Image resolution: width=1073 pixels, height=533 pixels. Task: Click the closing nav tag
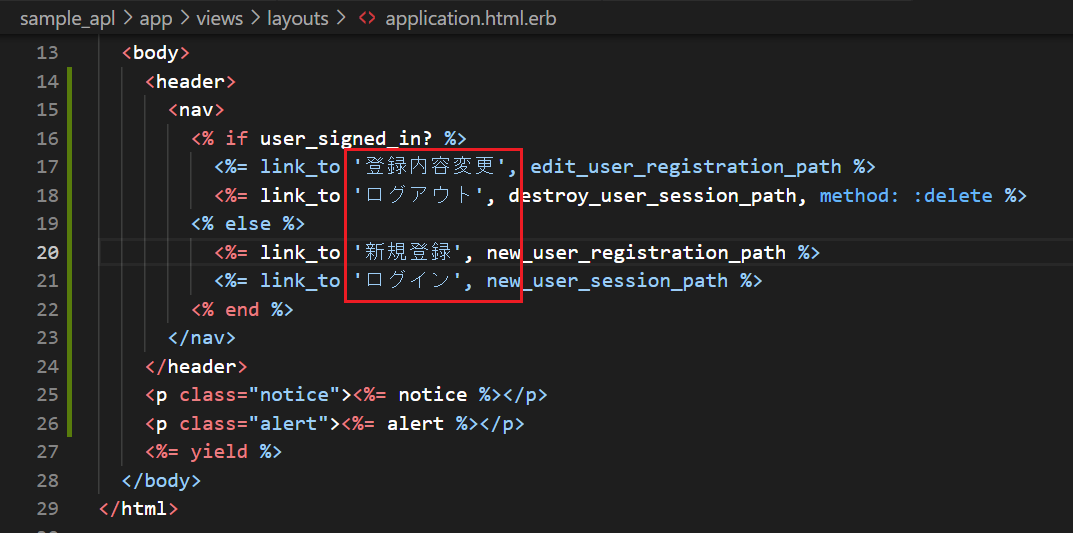point(202,338)
